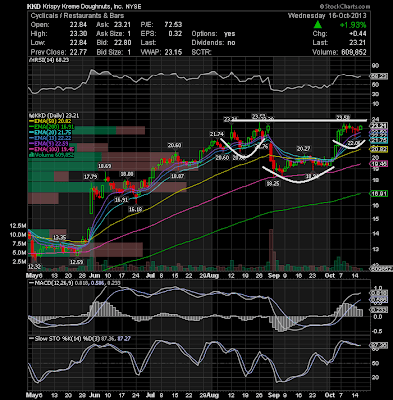Click the Oct month label on middle date axis

[330, 276]
